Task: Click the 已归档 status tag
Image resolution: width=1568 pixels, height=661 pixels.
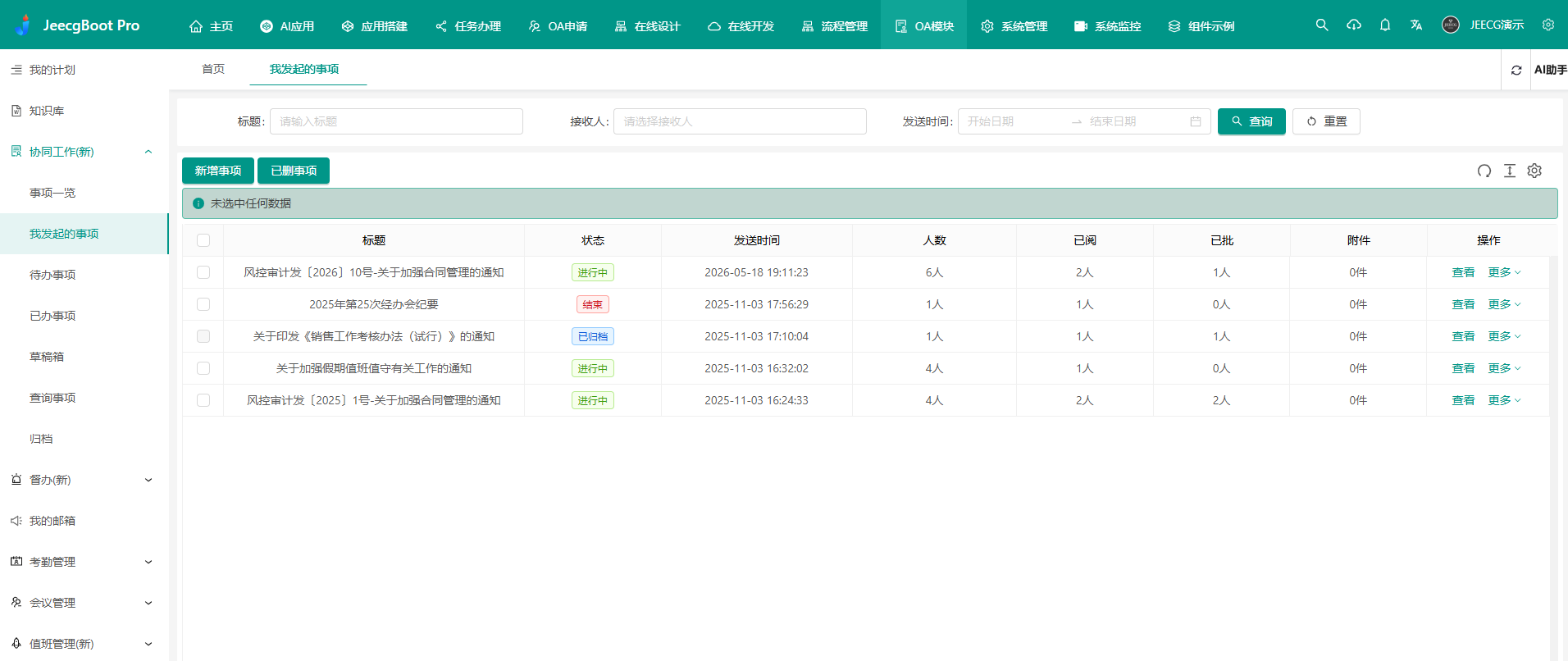Action: coord(593,336)
